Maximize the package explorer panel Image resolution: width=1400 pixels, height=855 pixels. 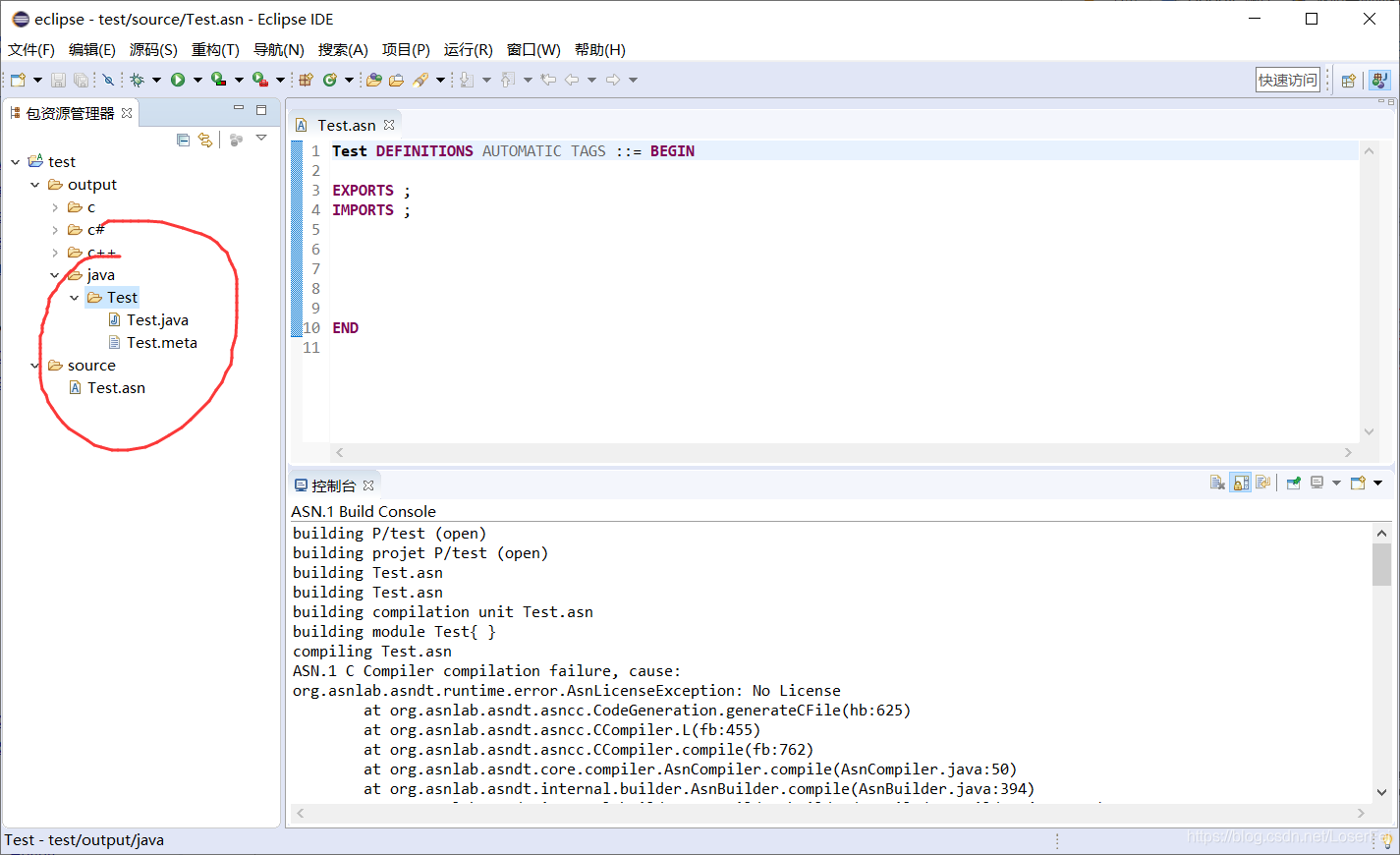point(261,109)
